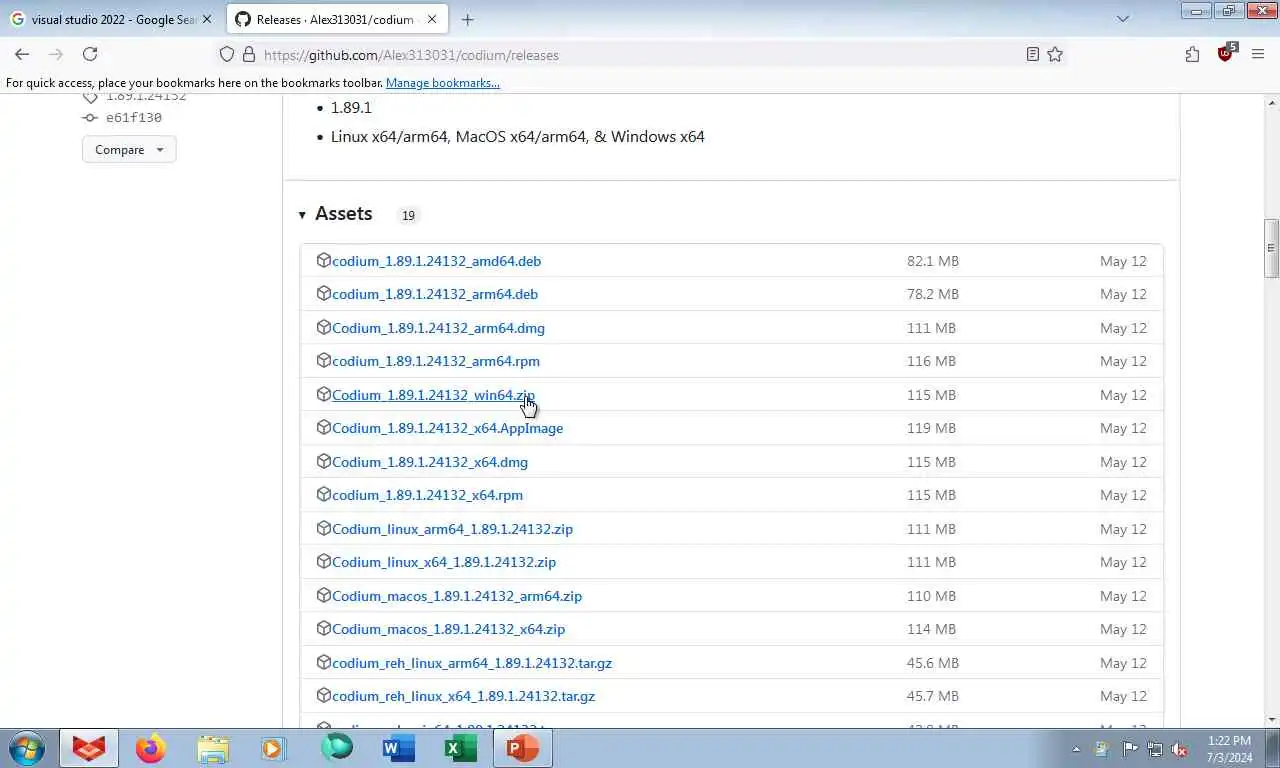1280x768 pixels.
Task: Close the Releases codium tab
Action: point(432,19)
